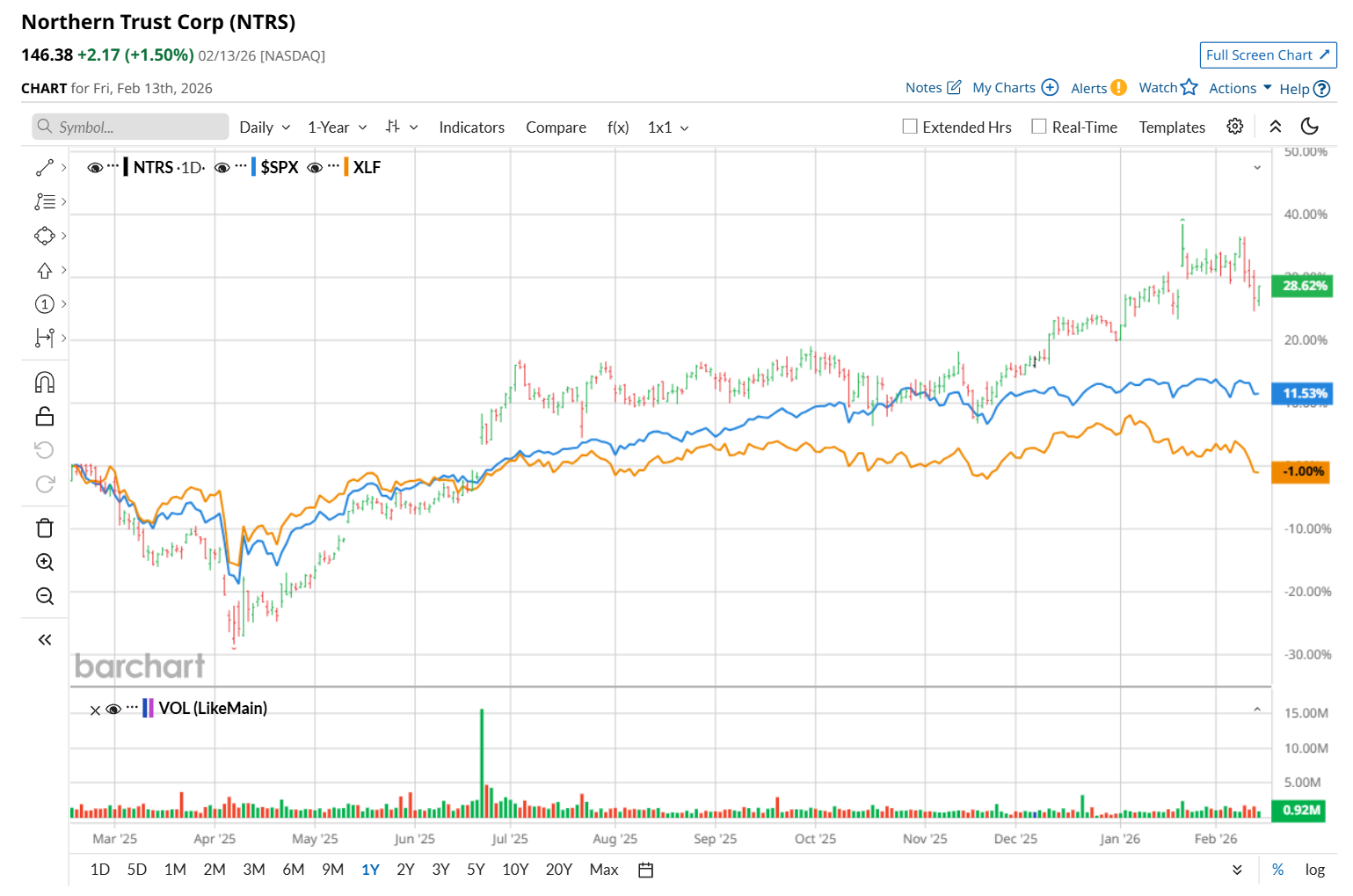The image size is (1353, 896).
Task: Delete drawings with the trash icon
Action: (x=45, y=528)
